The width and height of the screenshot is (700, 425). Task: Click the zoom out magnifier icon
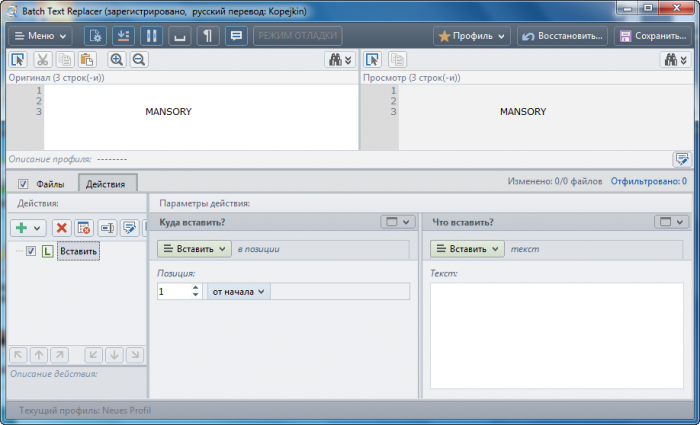click(x=139, y=60)
